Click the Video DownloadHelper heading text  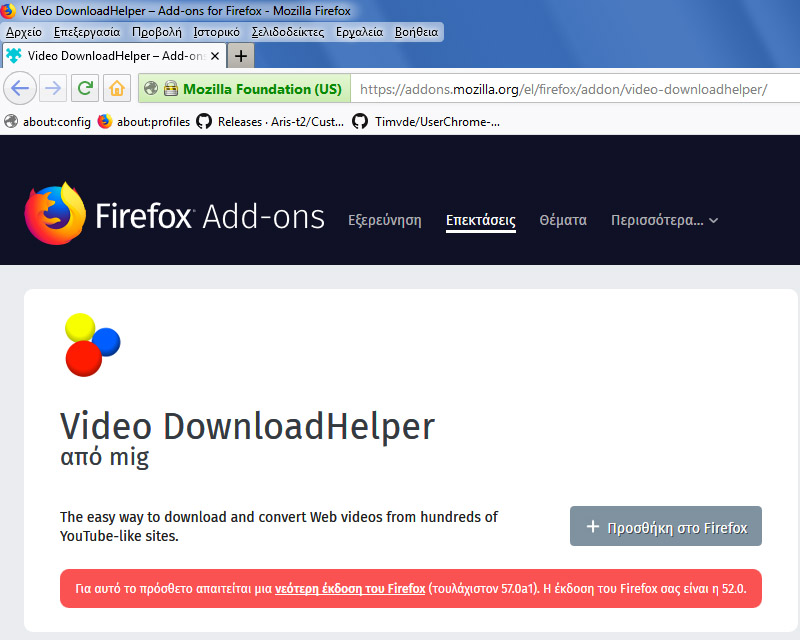pos(247,427)
